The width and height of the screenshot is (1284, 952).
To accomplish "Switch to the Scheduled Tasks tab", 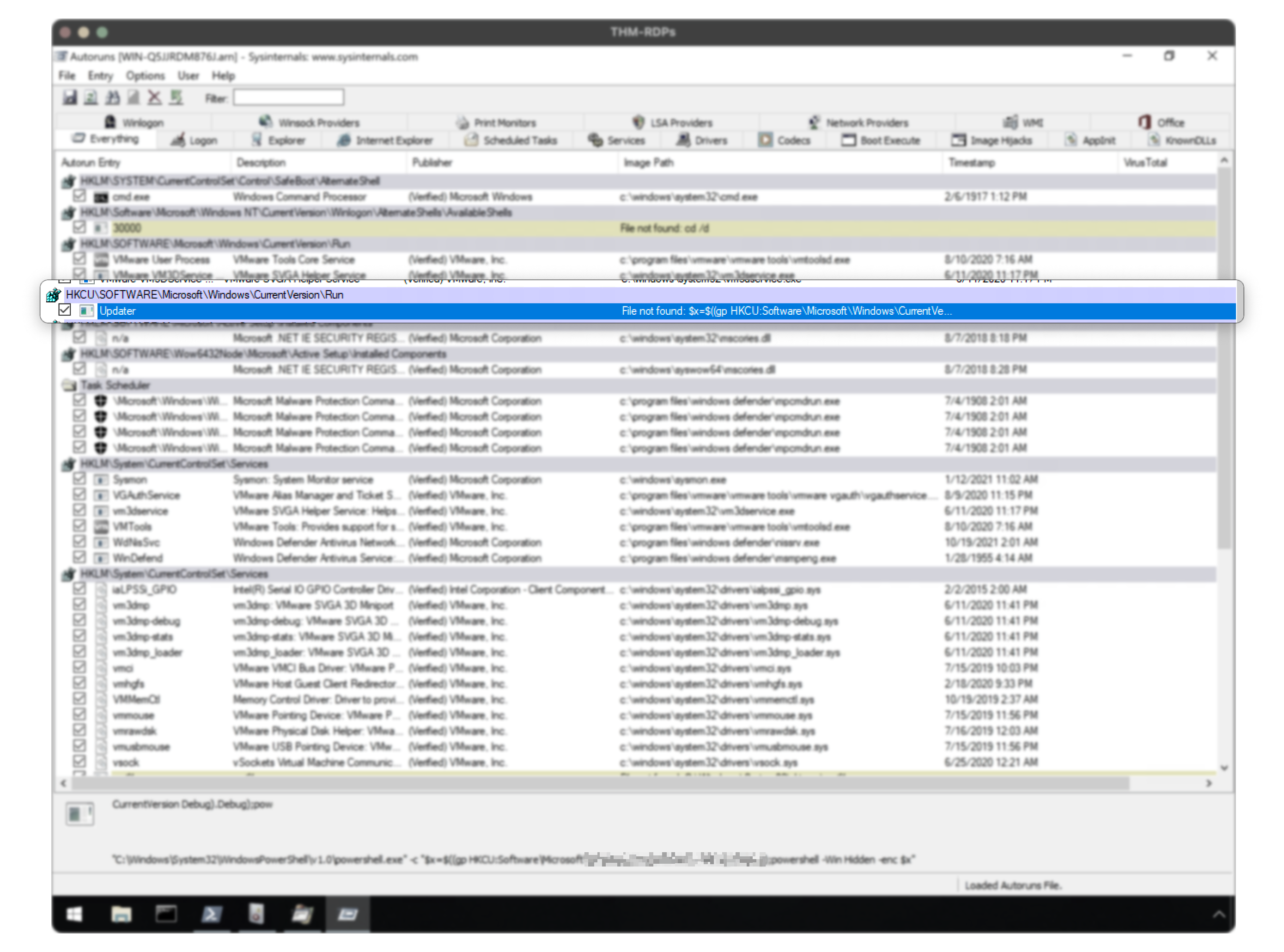I will coord(511,140).
